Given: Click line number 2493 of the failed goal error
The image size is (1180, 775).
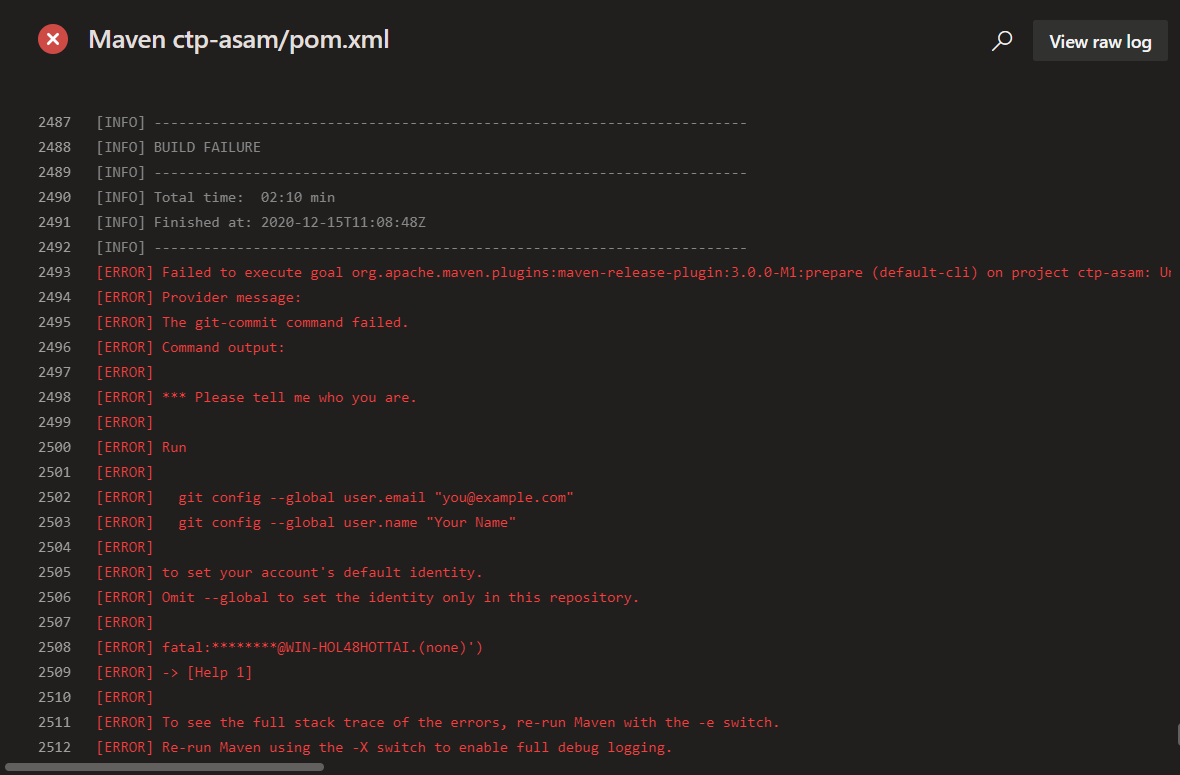Looking at the screenshot, I should pyautogui.click(x=54, y=272).
